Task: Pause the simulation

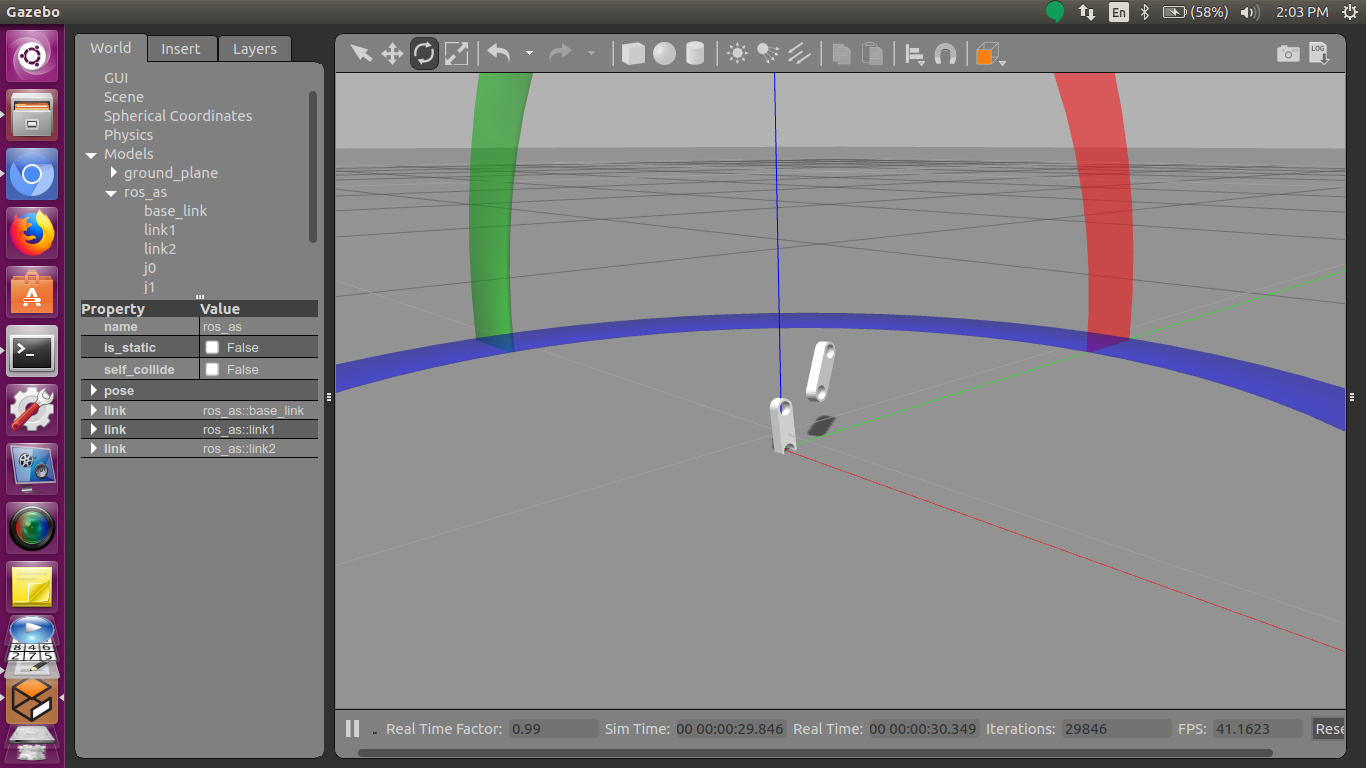Action: (352, 728)
